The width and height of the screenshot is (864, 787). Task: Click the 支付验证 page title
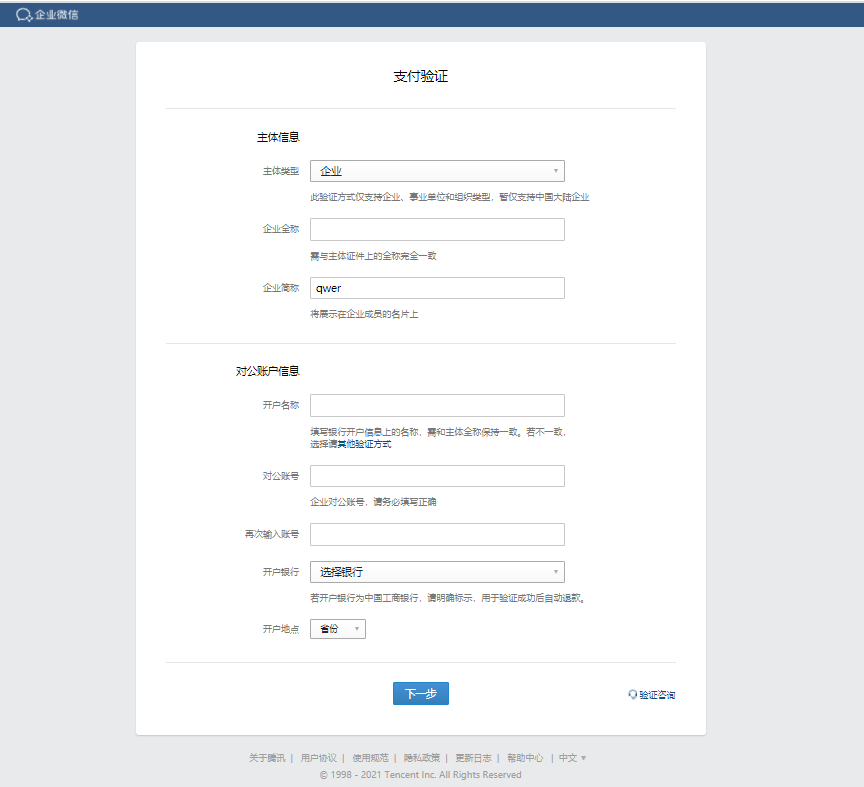(420, 76)
